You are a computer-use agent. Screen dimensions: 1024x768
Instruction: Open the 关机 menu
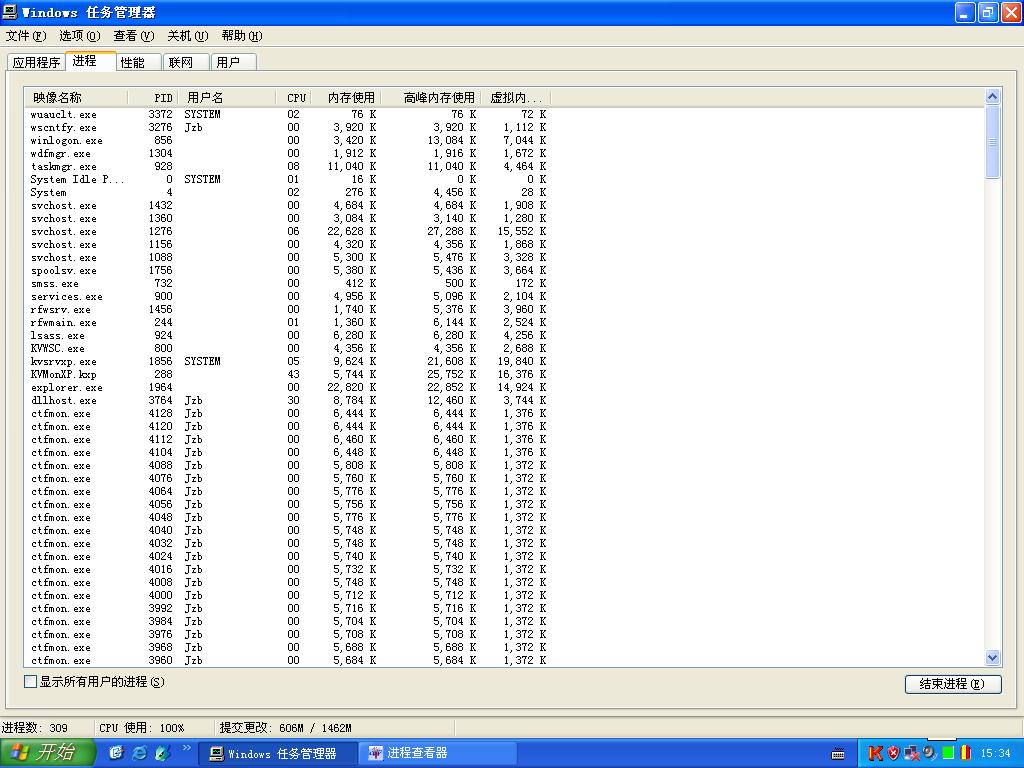coord(187,36)
